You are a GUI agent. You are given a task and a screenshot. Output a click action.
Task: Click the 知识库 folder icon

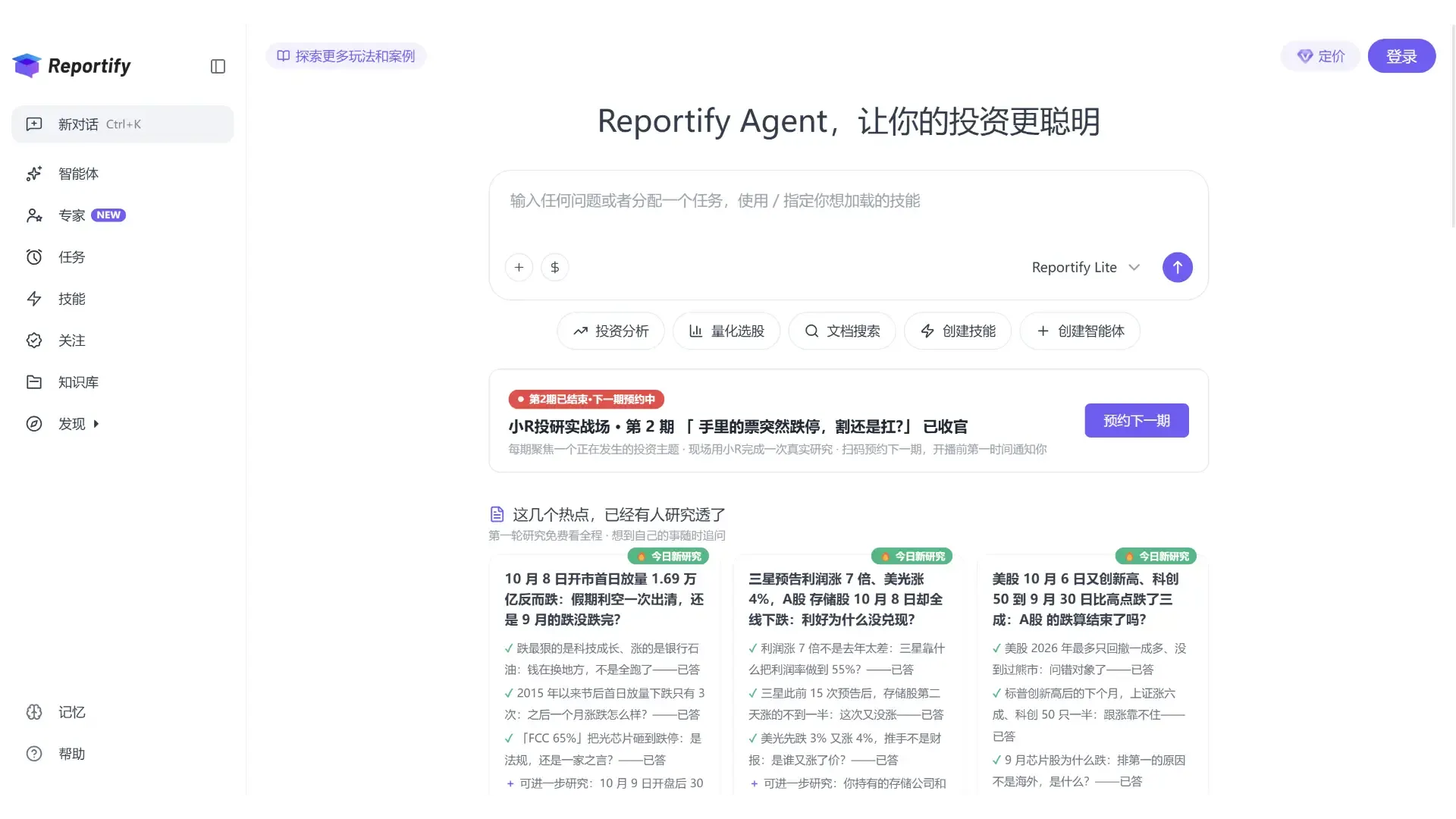[x=34, y=382]
